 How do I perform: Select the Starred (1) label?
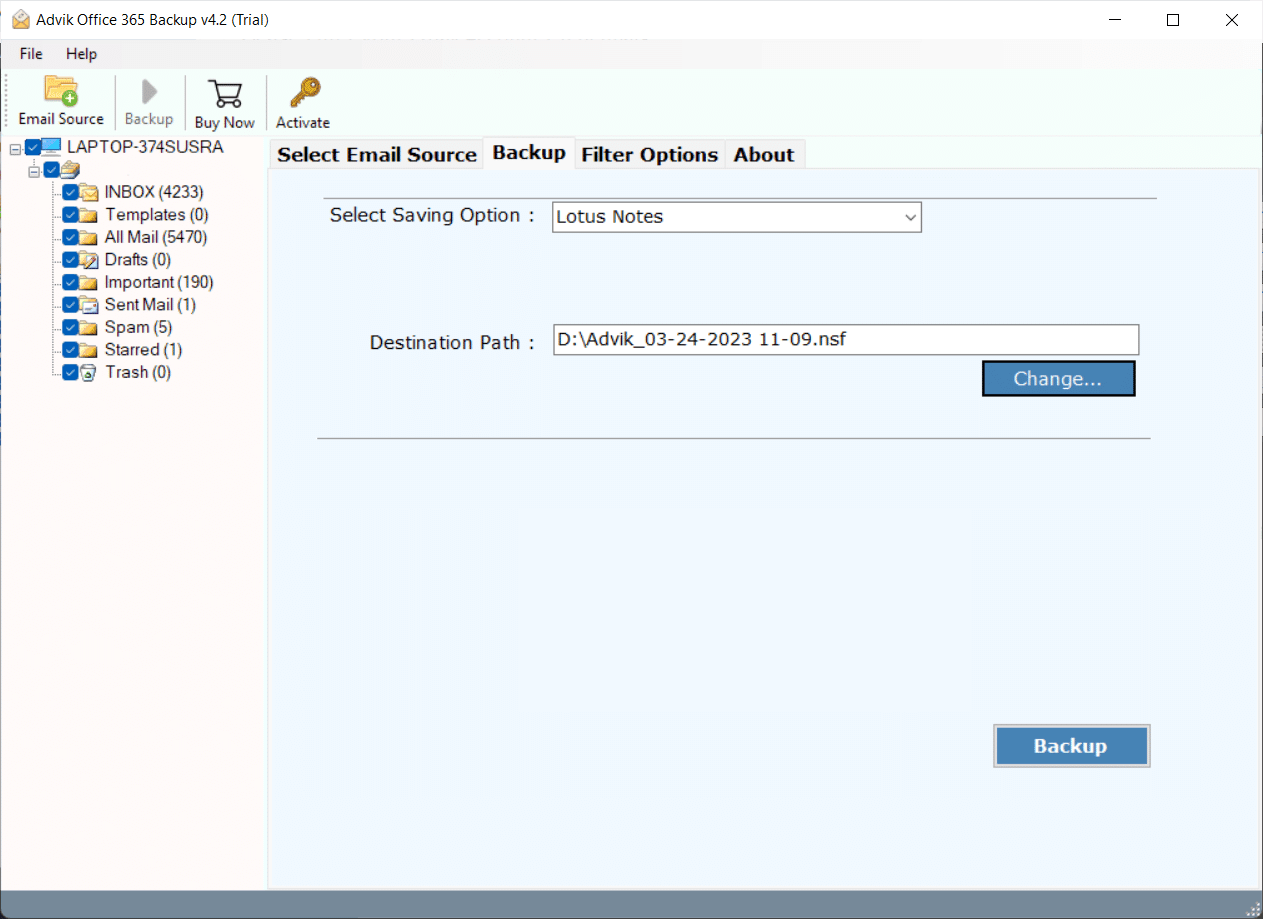144,350
